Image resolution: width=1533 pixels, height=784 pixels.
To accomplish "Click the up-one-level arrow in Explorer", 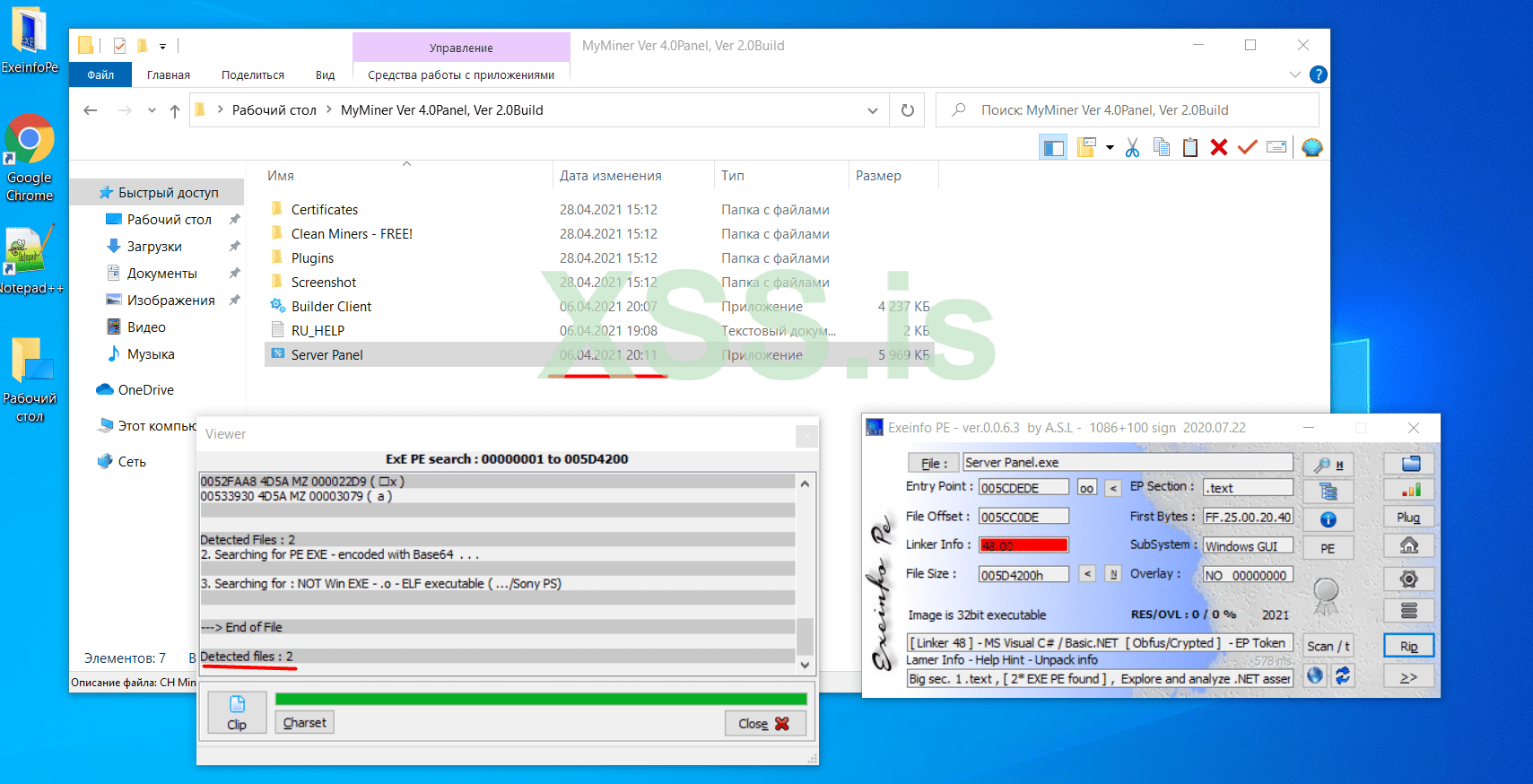I will coord(175,111).
